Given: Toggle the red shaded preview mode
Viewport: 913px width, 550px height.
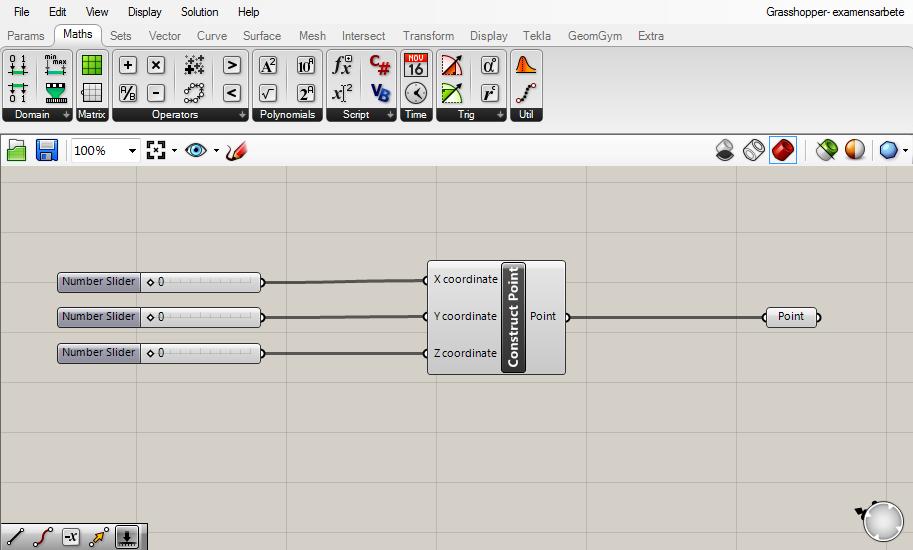Looking at the screenshot, I should click(783, 150).
